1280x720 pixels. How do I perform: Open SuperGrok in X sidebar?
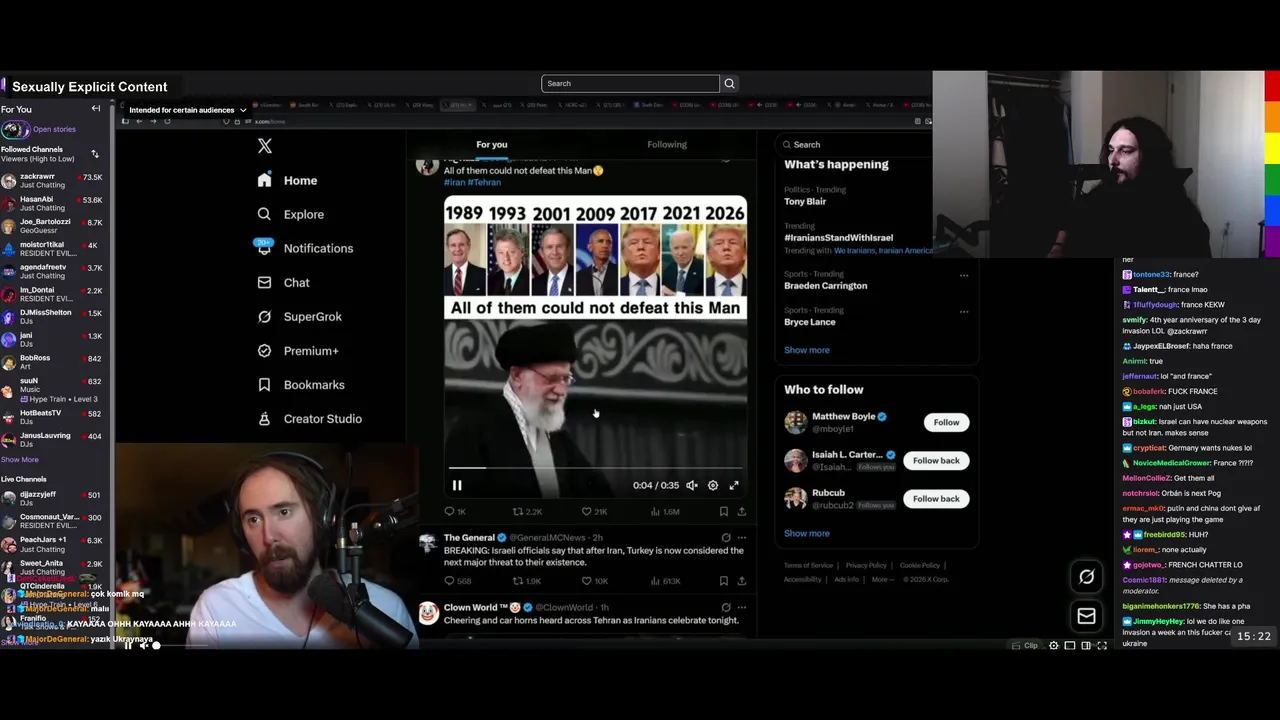(299, 317)
